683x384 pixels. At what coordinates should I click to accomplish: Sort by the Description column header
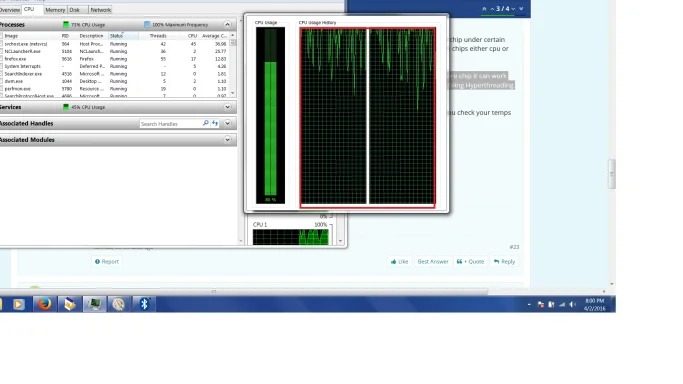(x=92, y=36)
